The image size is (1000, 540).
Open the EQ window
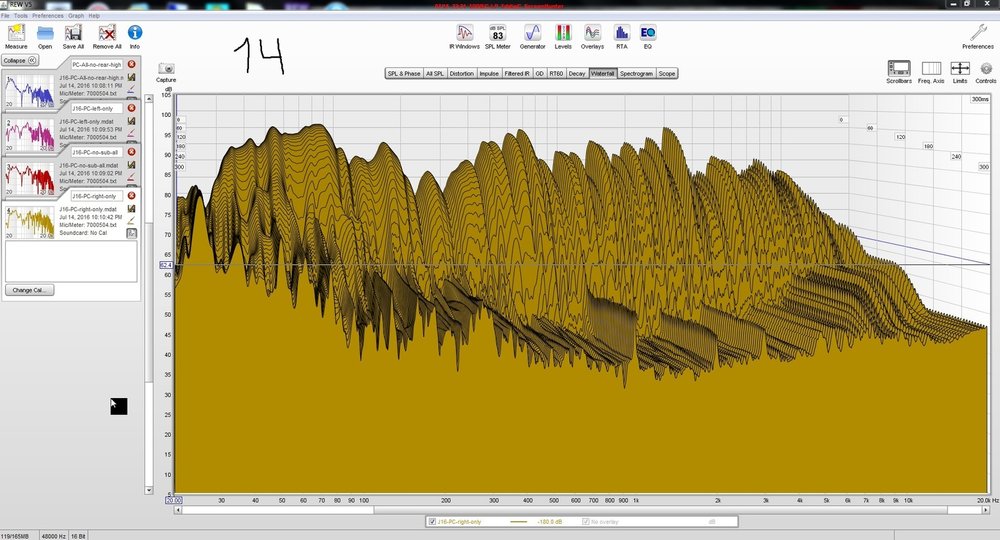[647, 37]
